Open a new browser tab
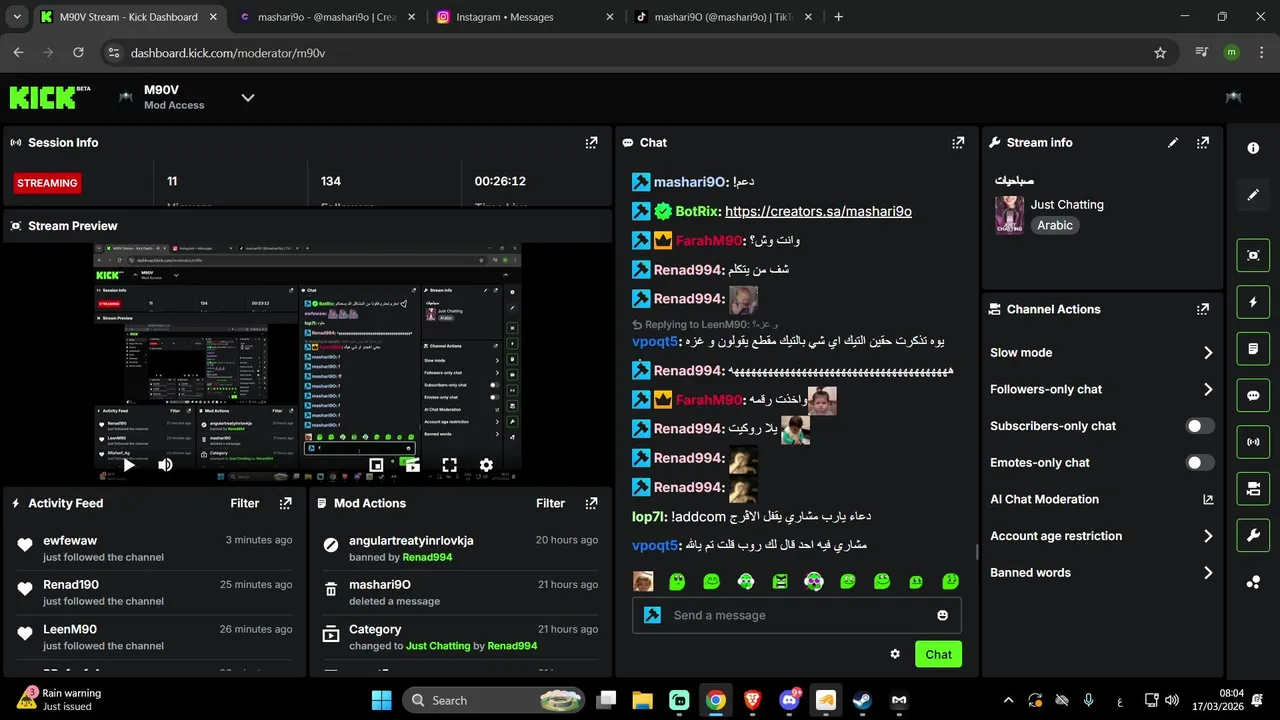 [838, 17]
